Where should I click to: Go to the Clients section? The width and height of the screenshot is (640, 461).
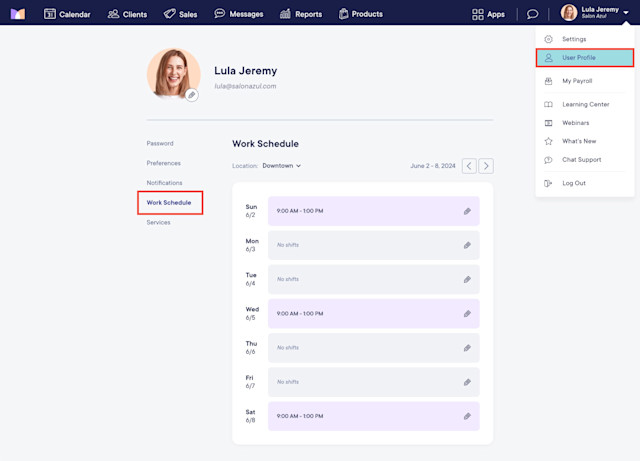pyautogui.click(x=127, y=14)
